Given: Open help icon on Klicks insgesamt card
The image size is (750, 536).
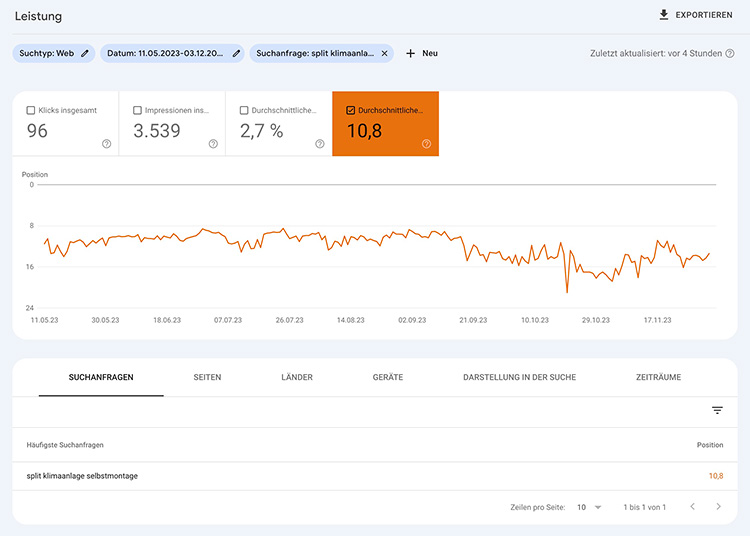Looking at the screenshot, I should (106, 144).
